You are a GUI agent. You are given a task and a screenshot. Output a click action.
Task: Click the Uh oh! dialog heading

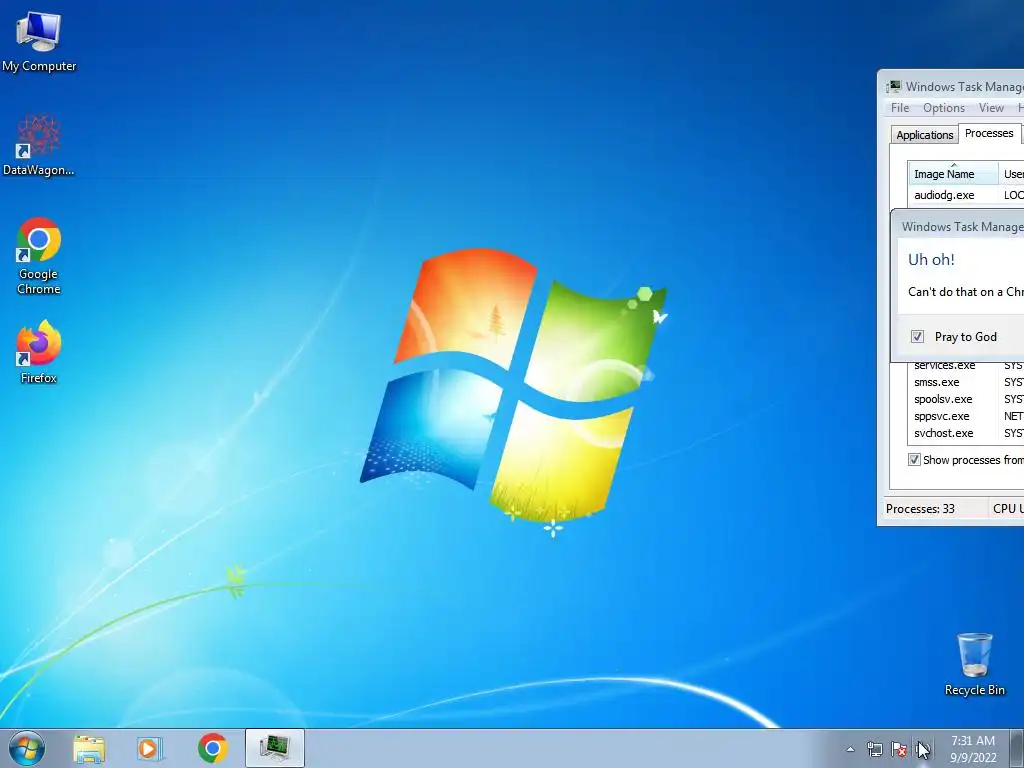(931, 259)
